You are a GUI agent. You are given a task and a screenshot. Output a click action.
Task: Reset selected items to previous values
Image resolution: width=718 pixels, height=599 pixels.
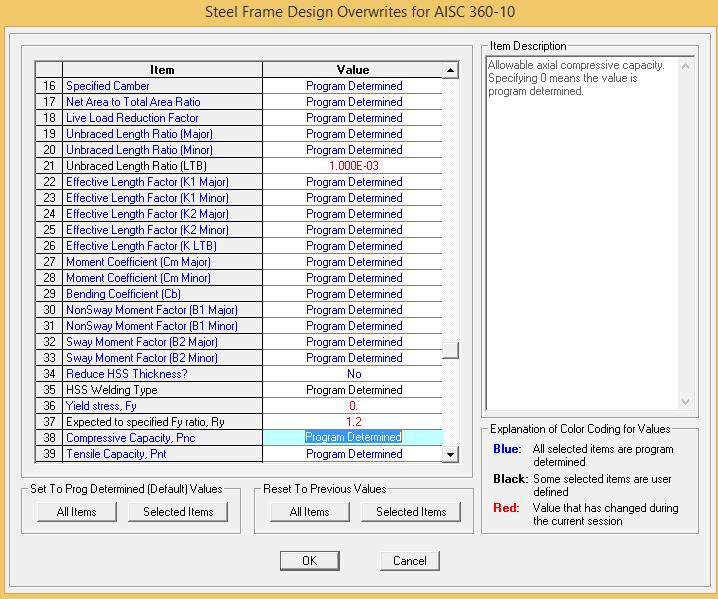tap(411, 512)
